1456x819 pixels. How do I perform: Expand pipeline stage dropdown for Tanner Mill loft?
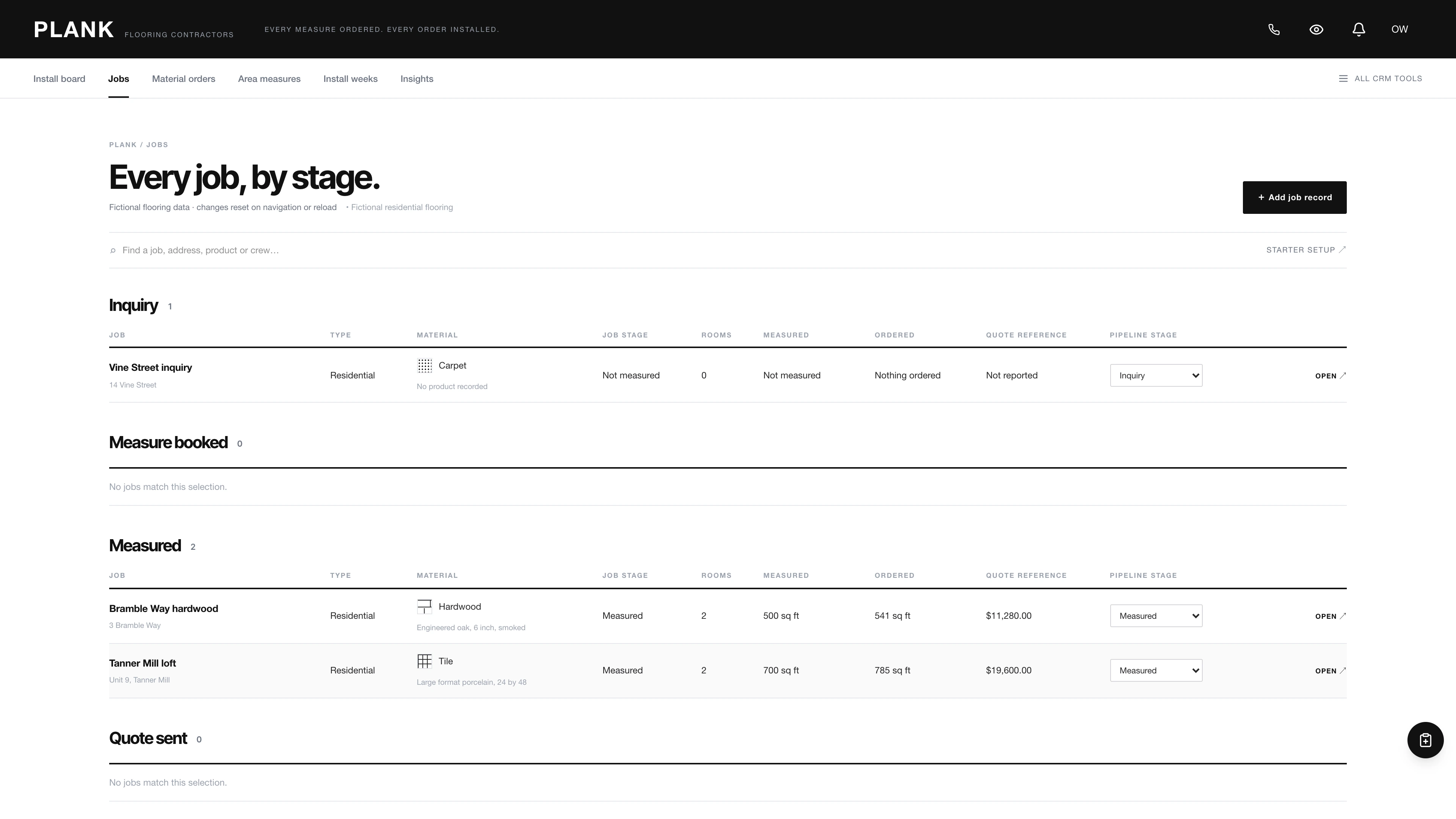pos(1156,670)
